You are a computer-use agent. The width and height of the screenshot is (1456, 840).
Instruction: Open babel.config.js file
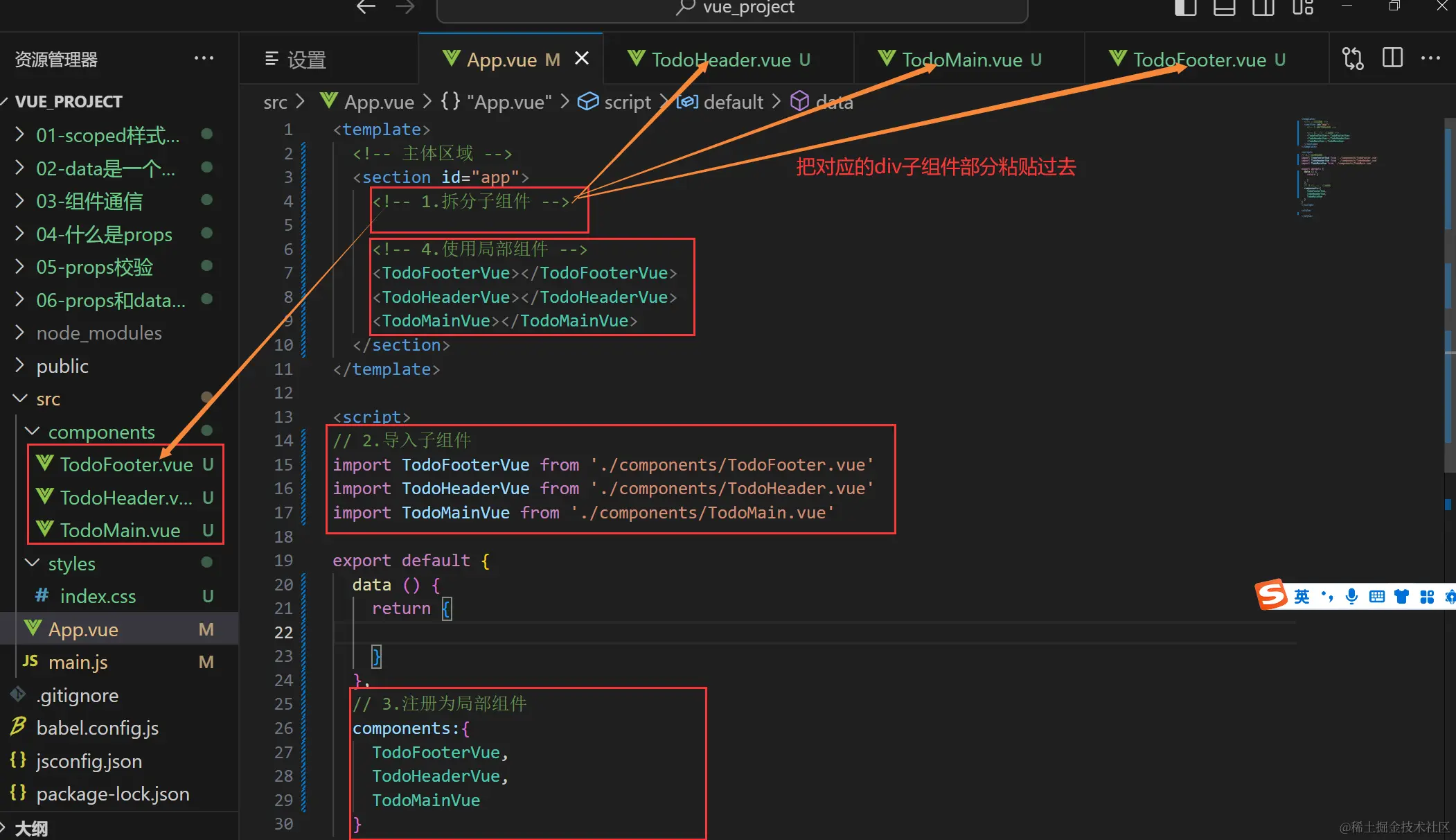tap(119, 728)
